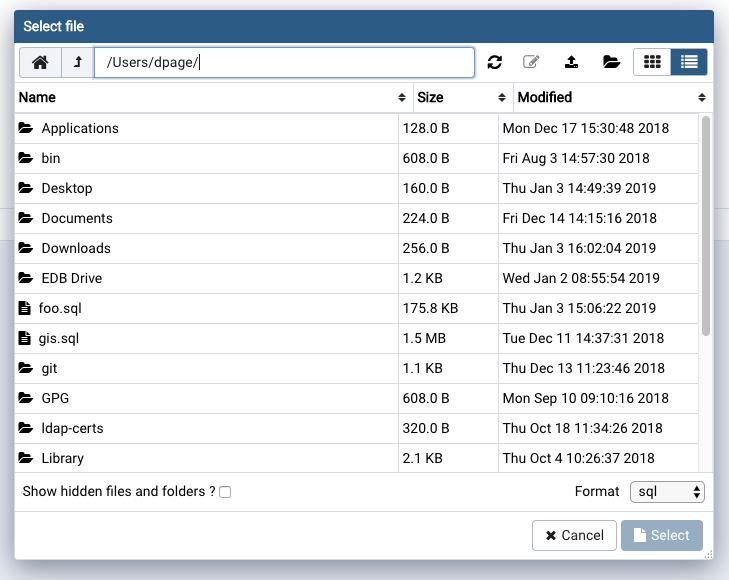Switch to grid view
The image size is (729, 580).
pyautogui.click(x=652, y=62)
